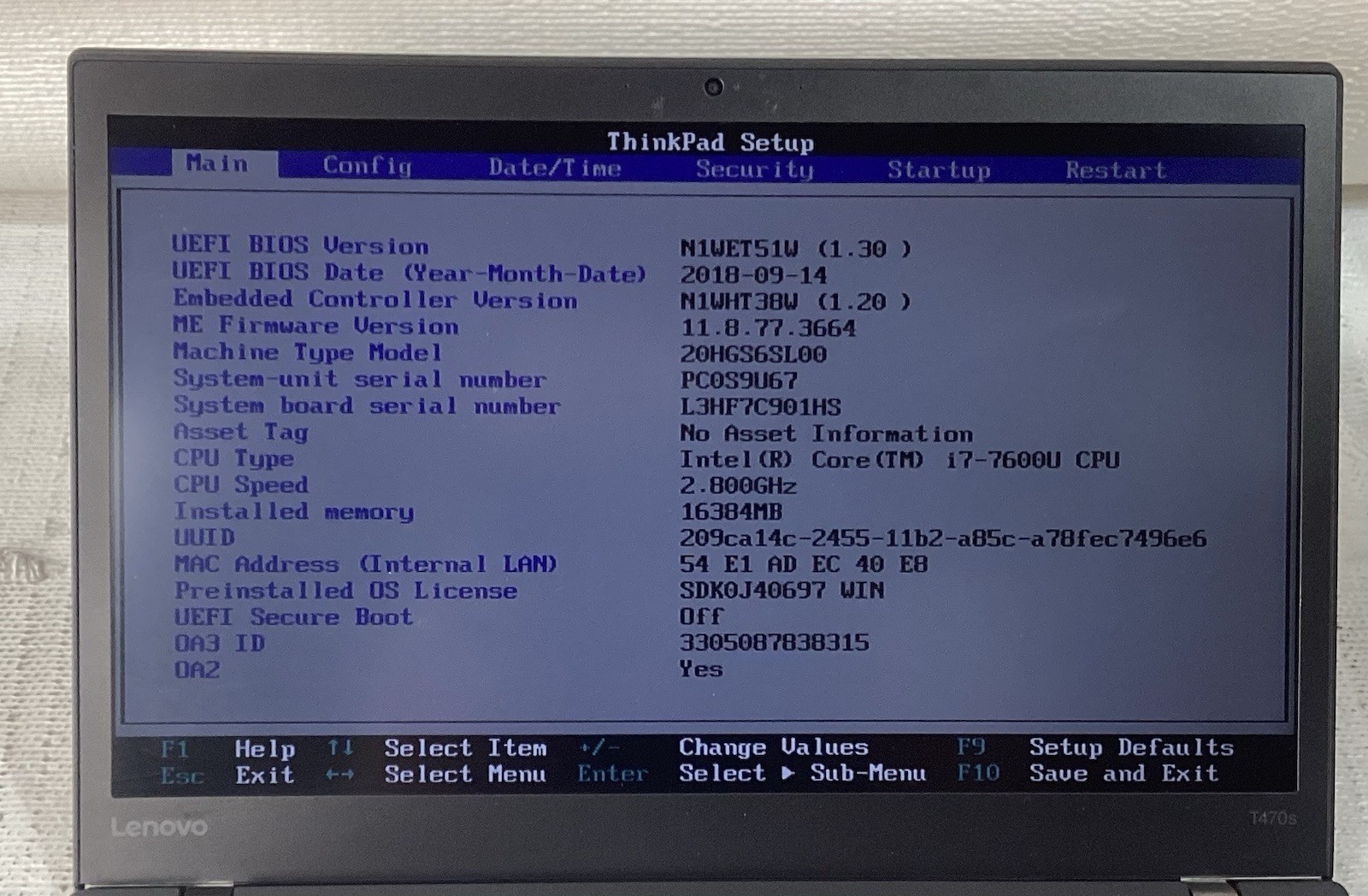1368x896 pixels.
Task: Click the webcam lens above screen
Action: click(x=714, y=86)
